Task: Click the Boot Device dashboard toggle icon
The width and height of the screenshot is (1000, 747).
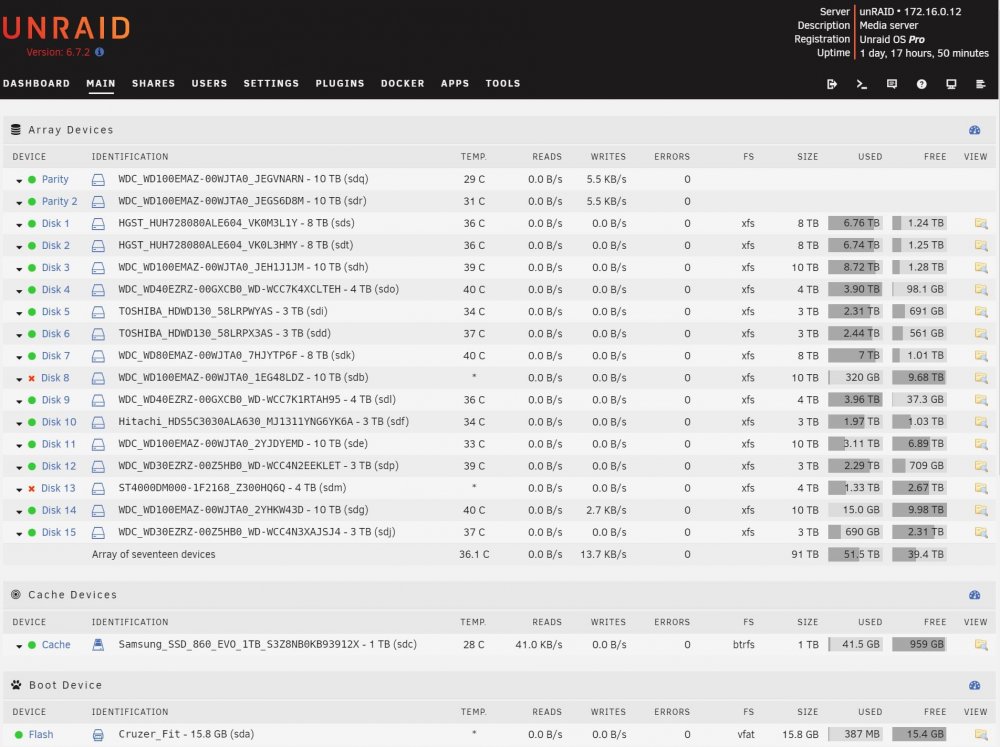Action: pyautogui.click(x=974, y=685)
